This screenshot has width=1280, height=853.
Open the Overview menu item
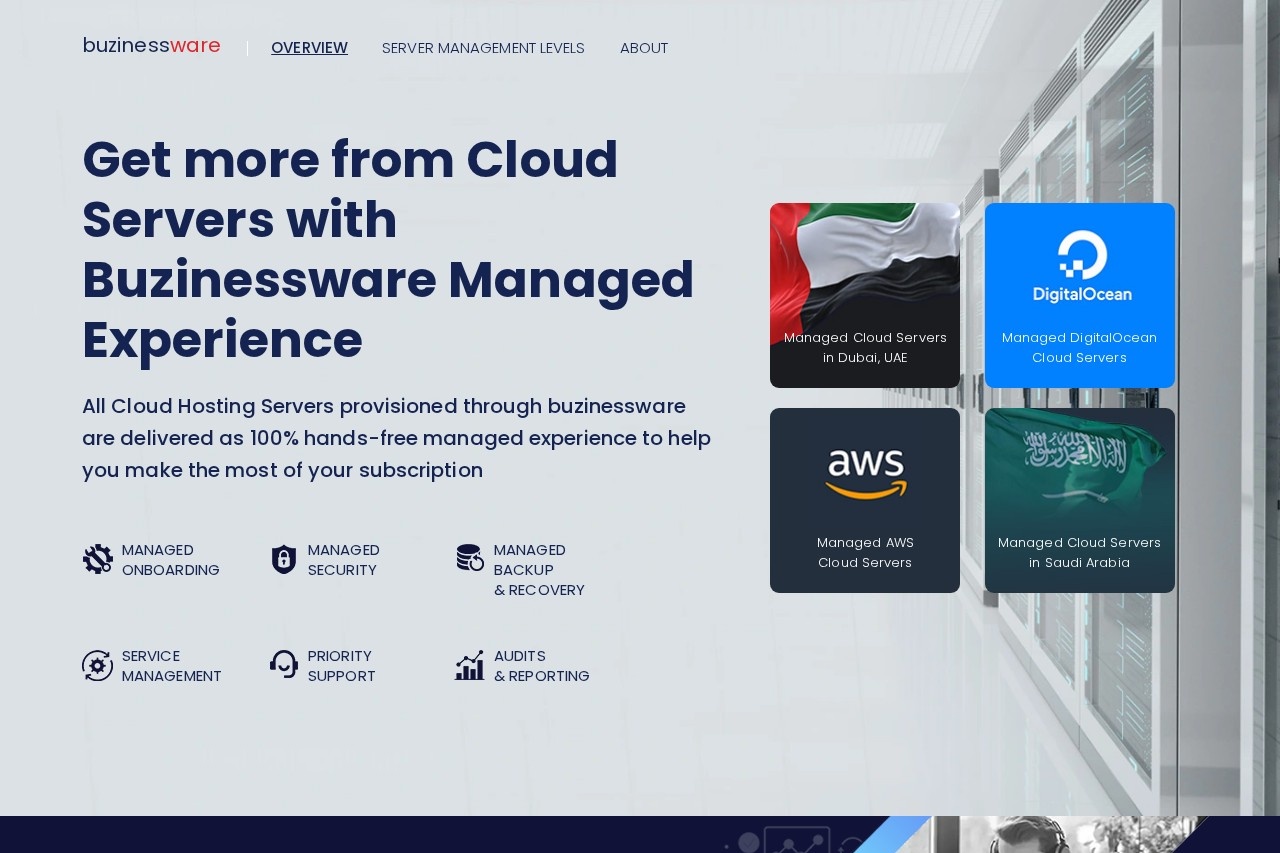pos(309,48)
